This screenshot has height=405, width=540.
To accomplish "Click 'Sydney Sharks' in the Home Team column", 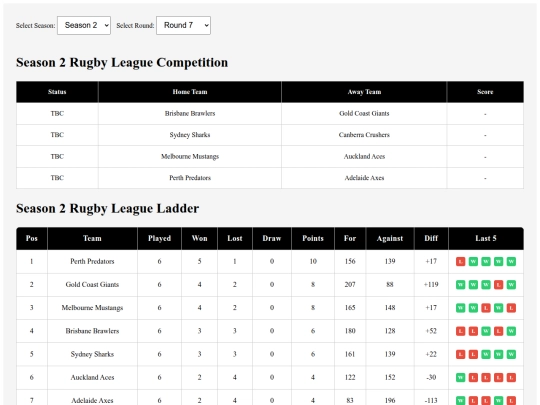I will (190, 135).
